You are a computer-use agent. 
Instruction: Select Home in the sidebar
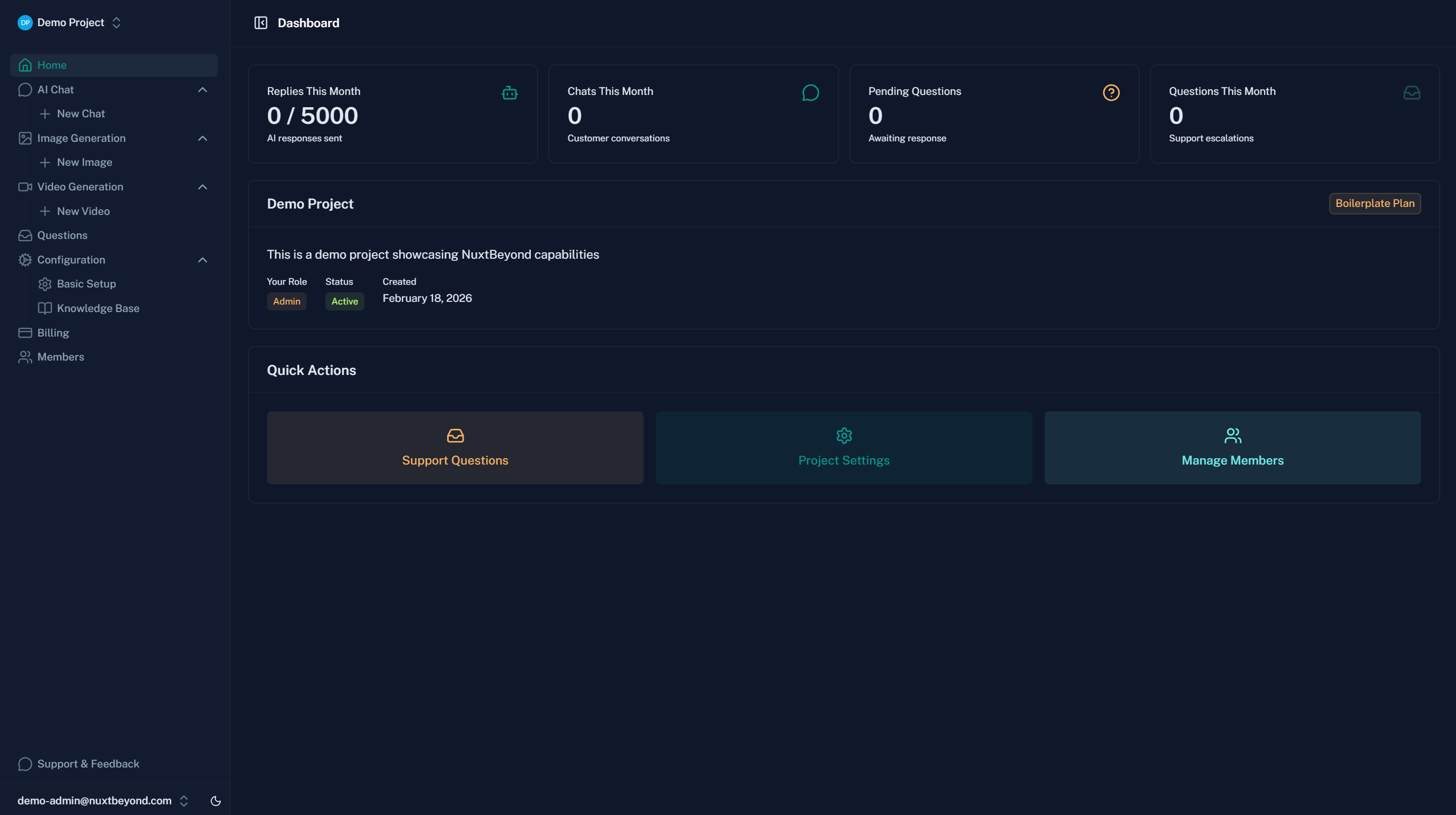coord(52,65)
